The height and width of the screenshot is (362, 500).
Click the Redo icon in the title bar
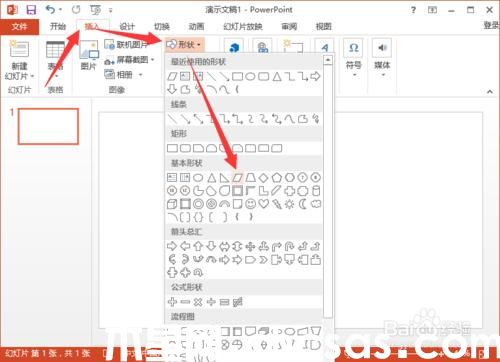point(76,10)
